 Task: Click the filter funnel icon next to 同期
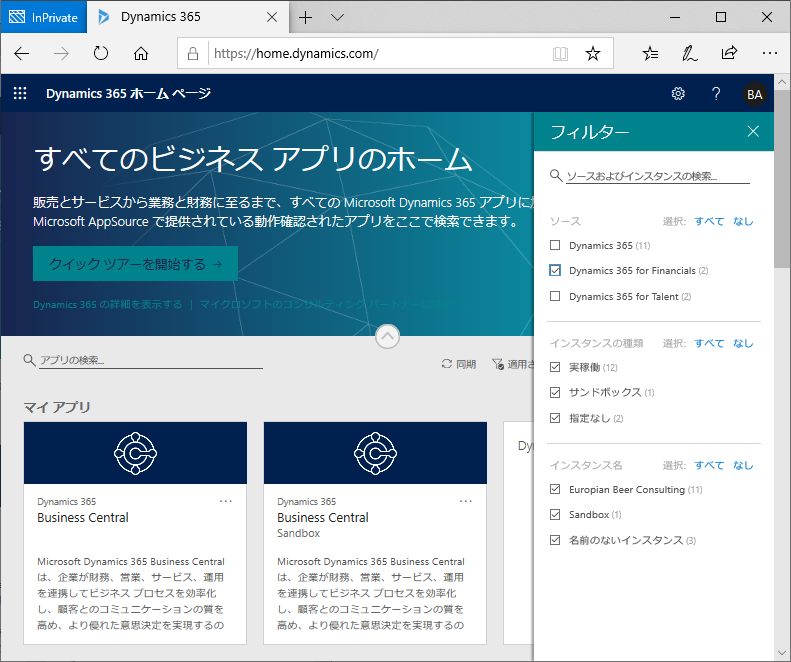(x=497, y=364)
